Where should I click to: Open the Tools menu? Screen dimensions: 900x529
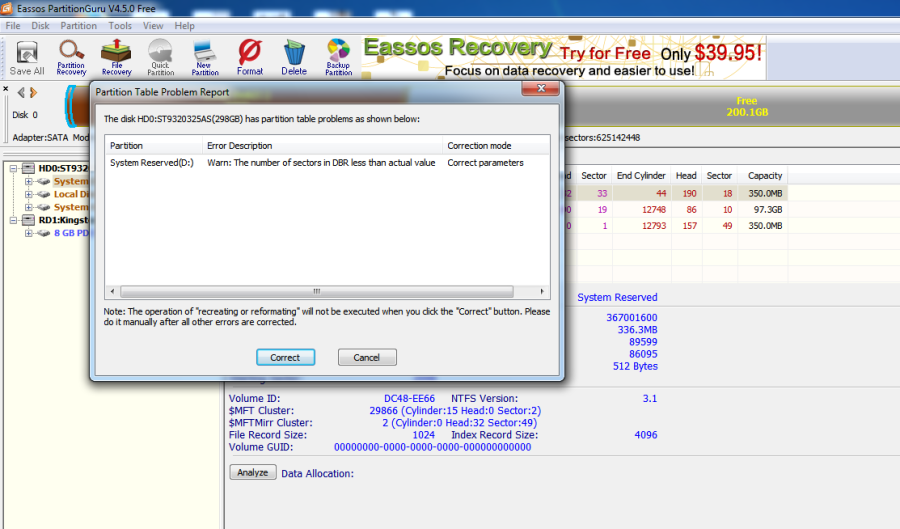(x=120, y=26)
